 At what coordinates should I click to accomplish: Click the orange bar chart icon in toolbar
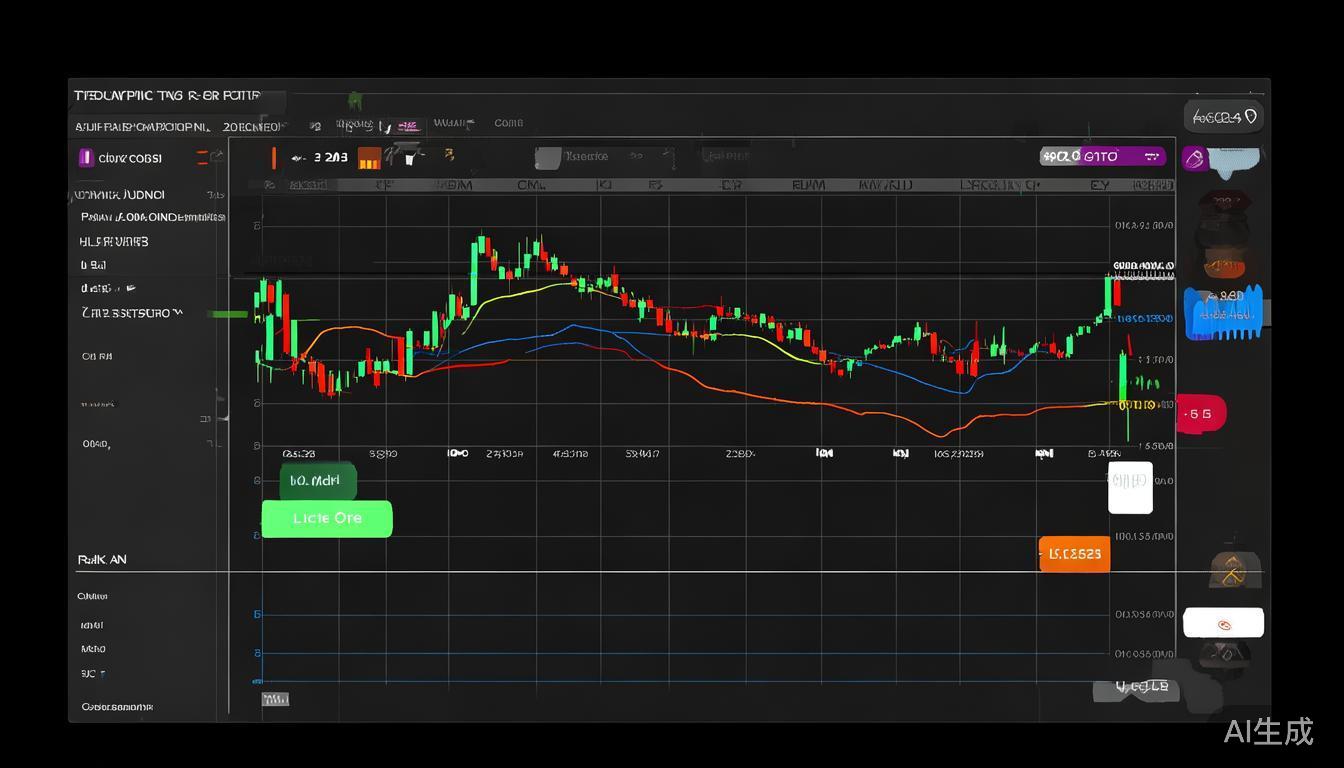click(x=369, y=157)
